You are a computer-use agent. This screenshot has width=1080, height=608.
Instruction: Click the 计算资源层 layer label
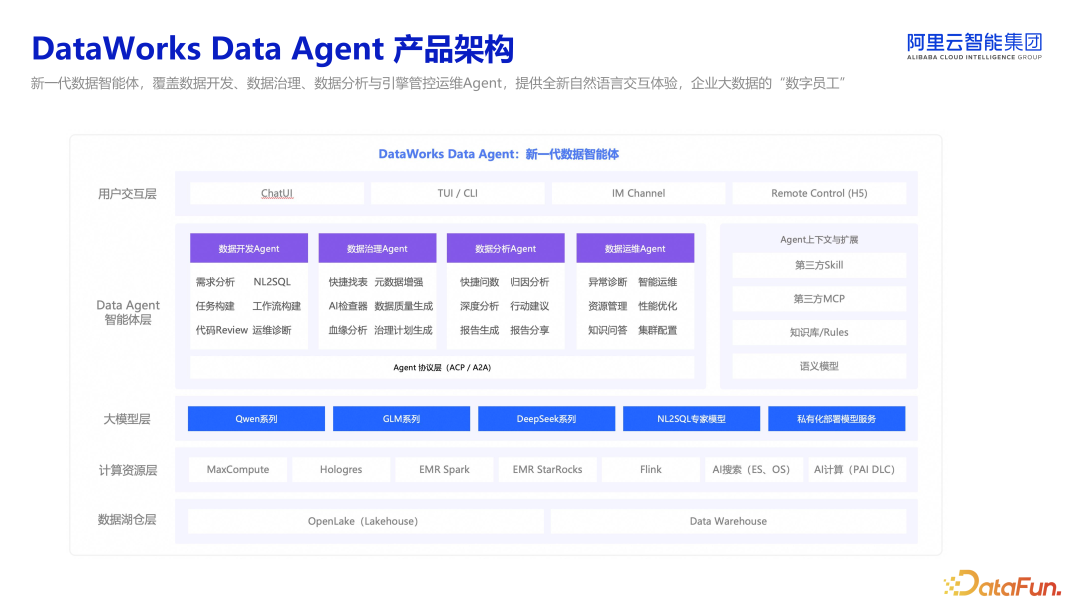(x=127, y=470)
